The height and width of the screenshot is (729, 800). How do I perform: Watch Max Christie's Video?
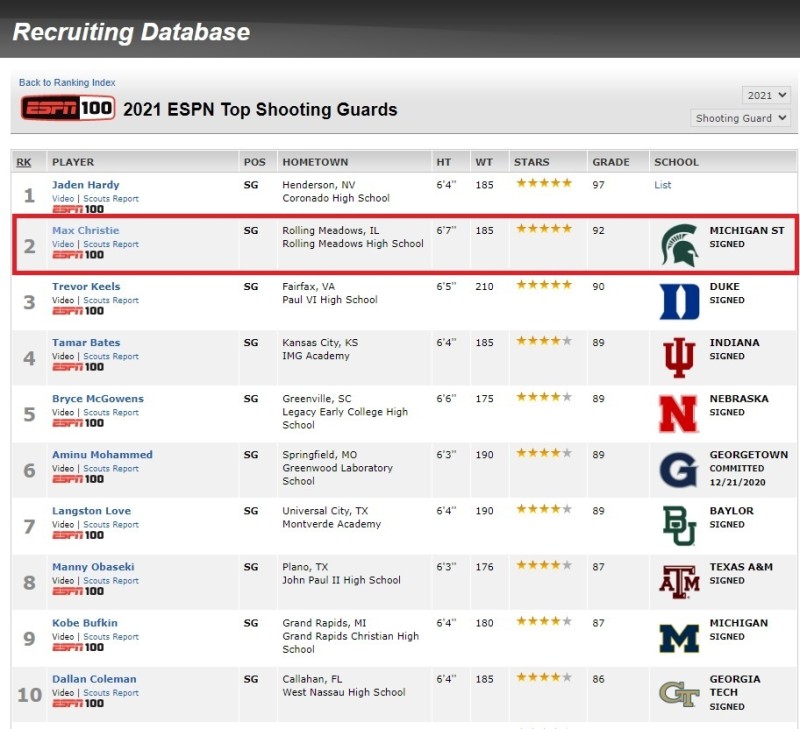(63, 244)
